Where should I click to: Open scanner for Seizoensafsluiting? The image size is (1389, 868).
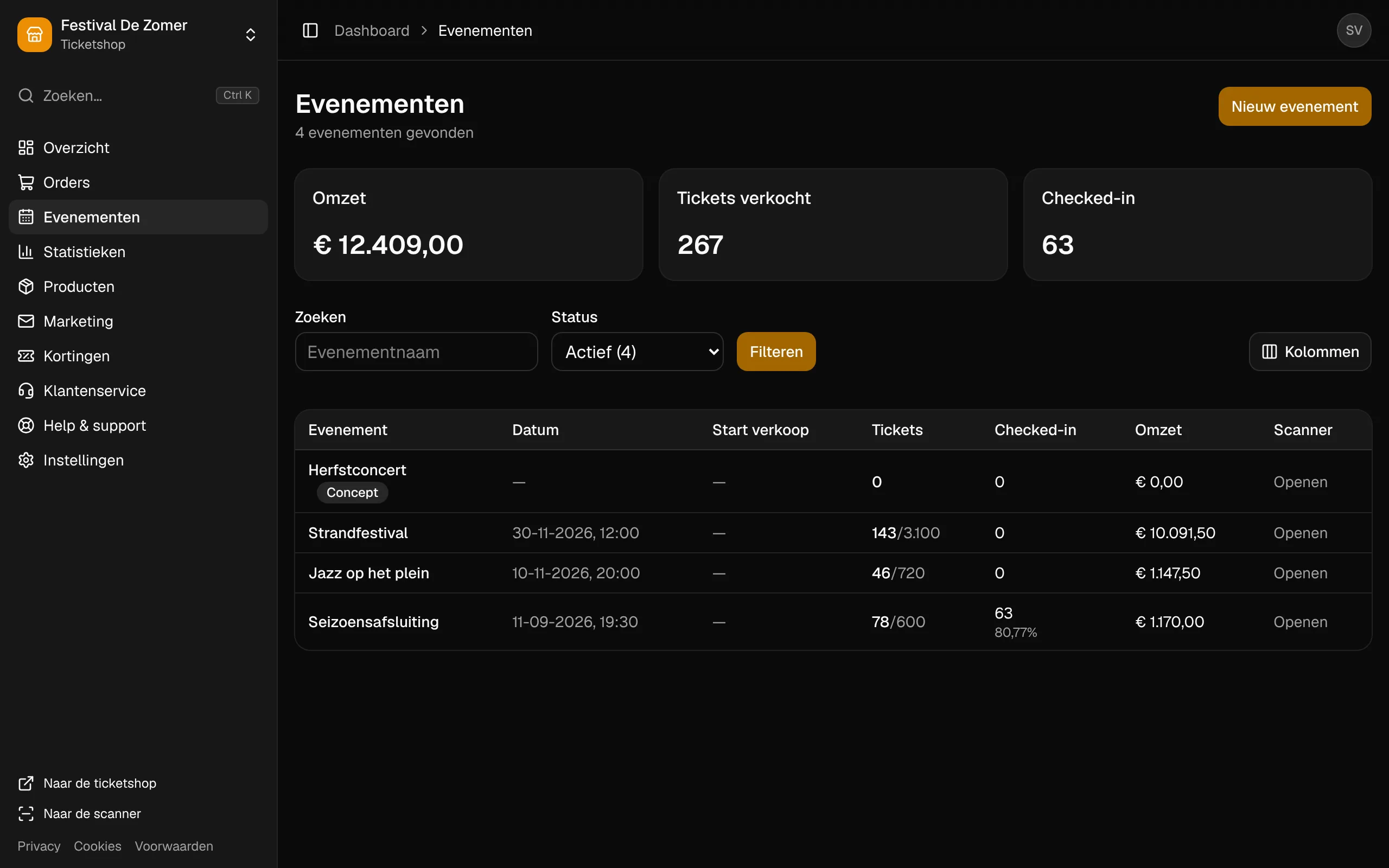[1300, 622]
